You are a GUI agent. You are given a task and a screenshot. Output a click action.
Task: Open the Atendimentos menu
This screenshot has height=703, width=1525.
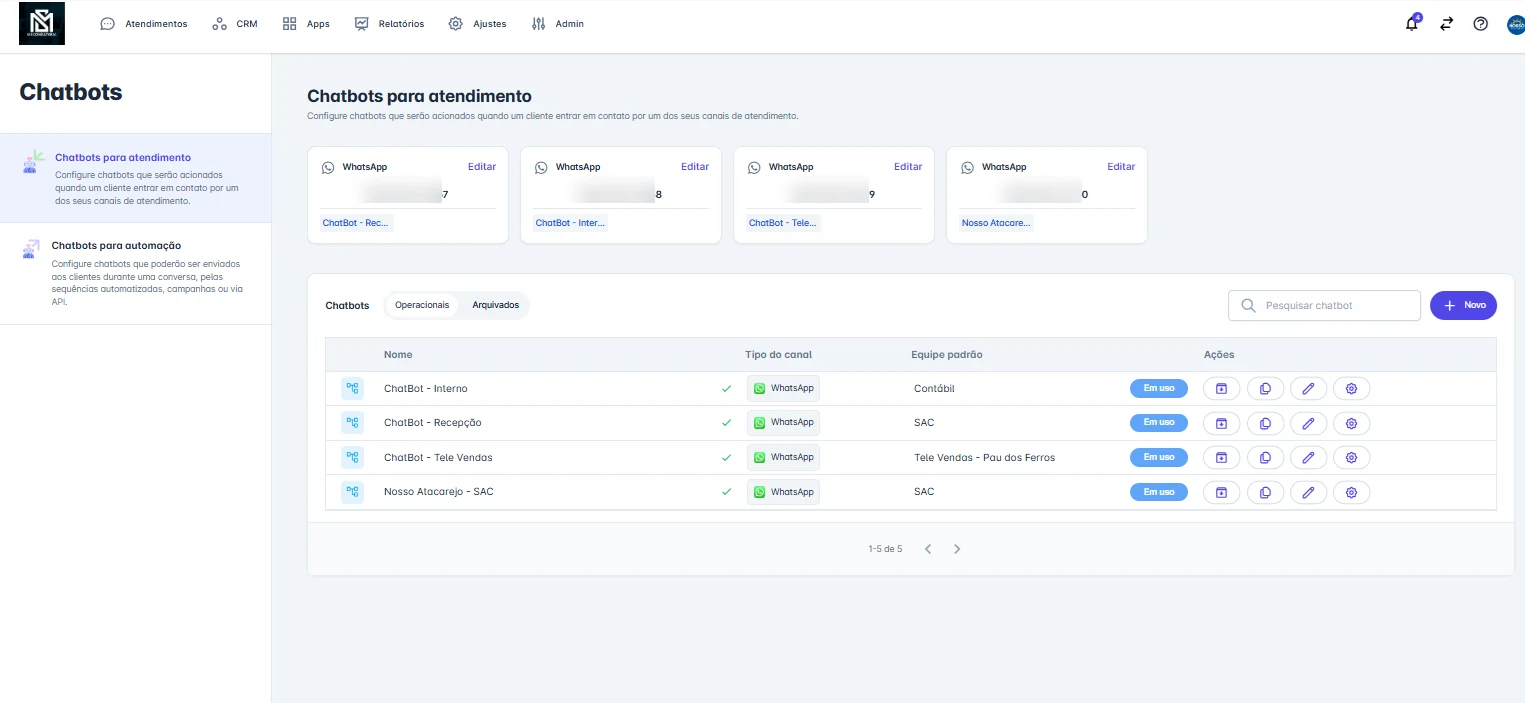point(144,24)
